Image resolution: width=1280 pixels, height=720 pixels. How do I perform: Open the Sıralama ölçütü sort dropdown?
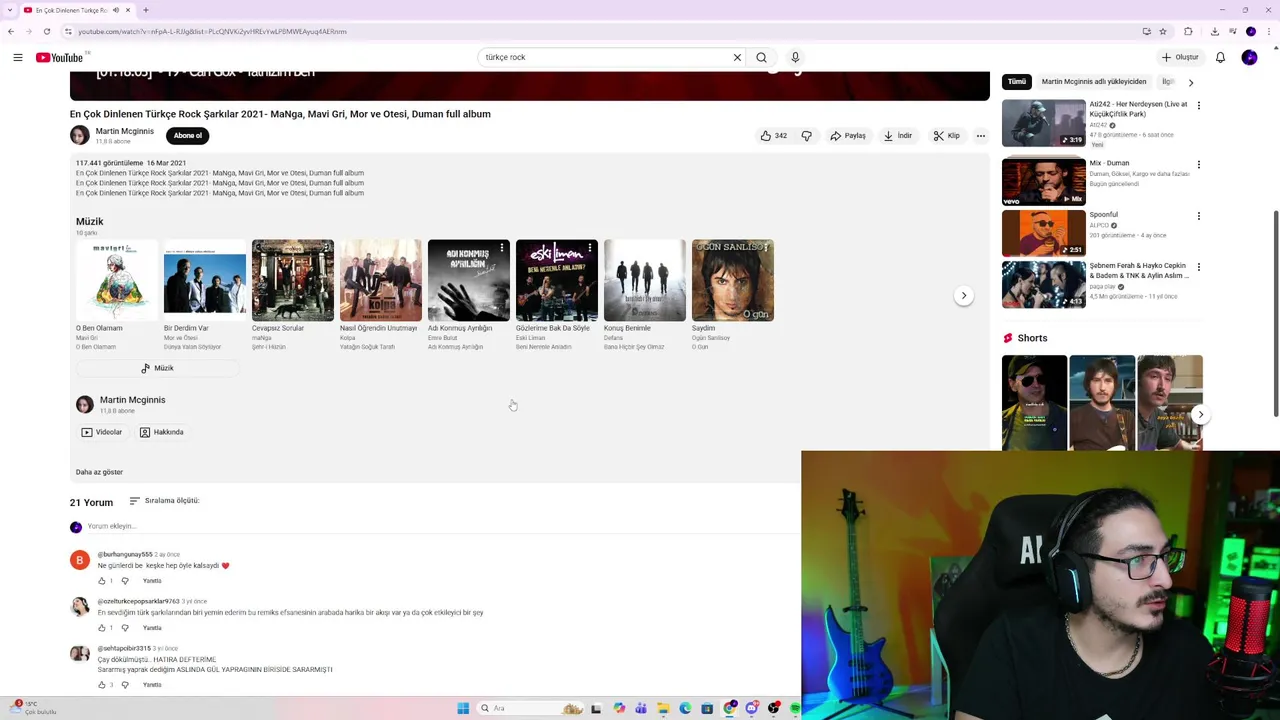tap(164, 501)
